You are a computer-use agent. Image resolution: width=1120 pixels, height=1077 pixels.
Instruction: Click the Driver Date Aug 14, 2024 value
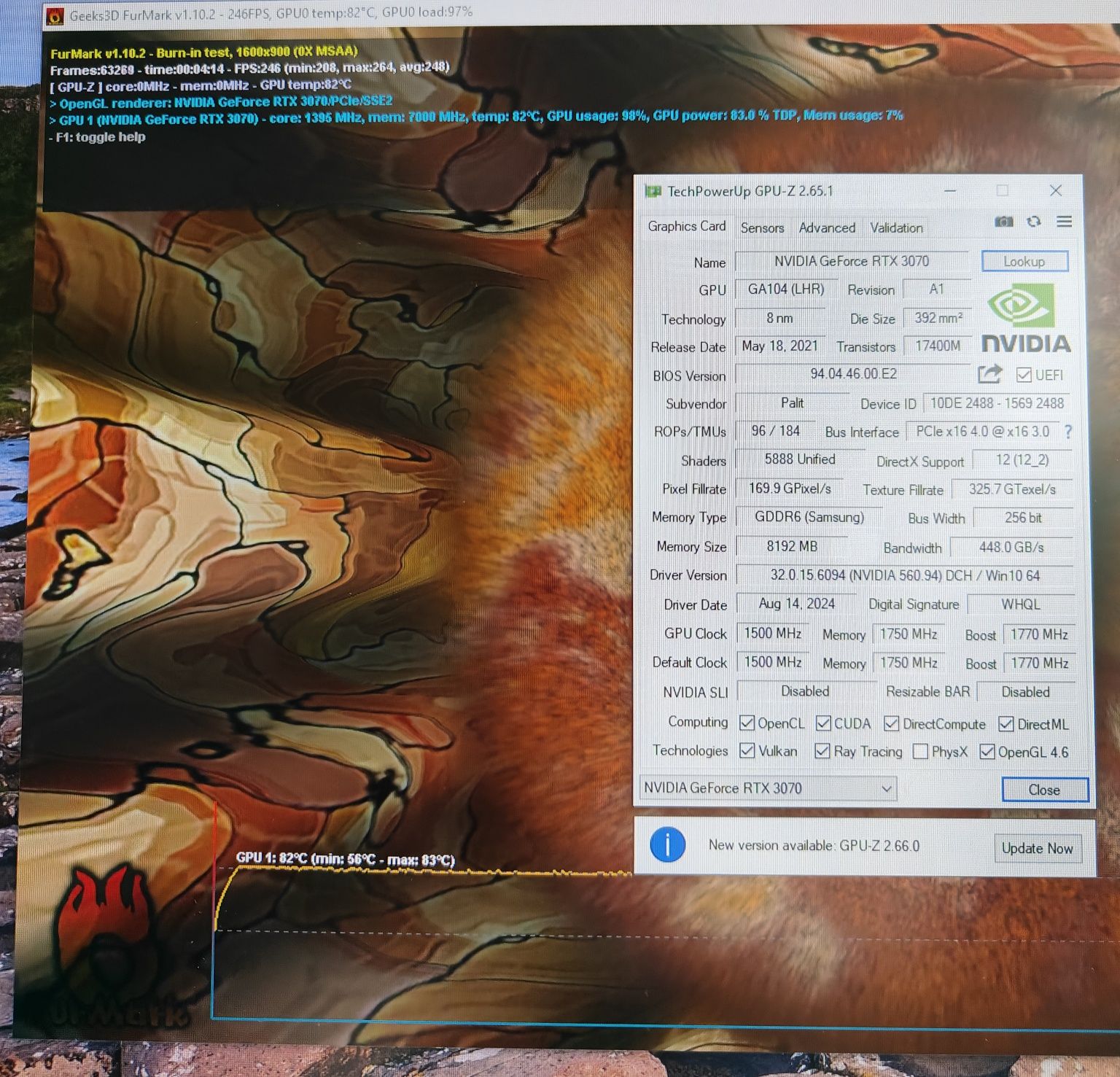(797, 604)
